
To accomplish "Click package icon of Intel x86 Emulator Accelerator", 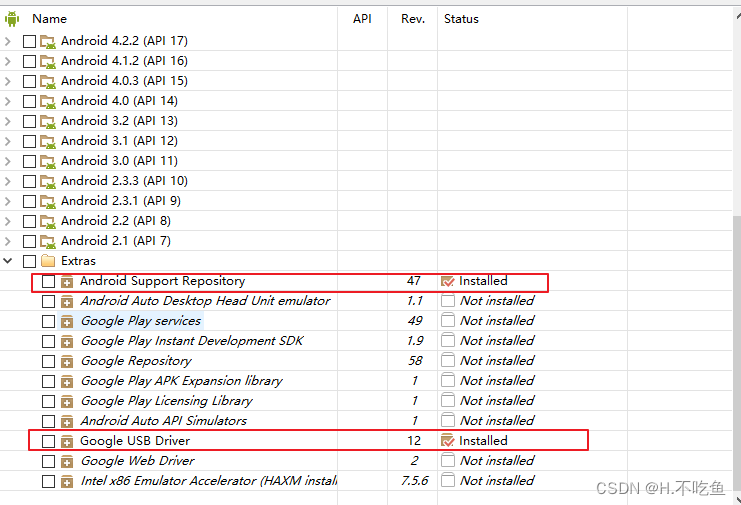I will [x=67, y=482].
